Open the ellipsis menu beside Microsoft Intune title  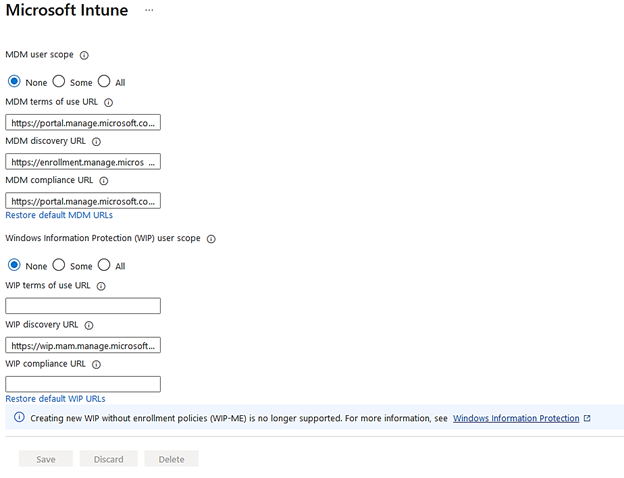click(149, 10)
